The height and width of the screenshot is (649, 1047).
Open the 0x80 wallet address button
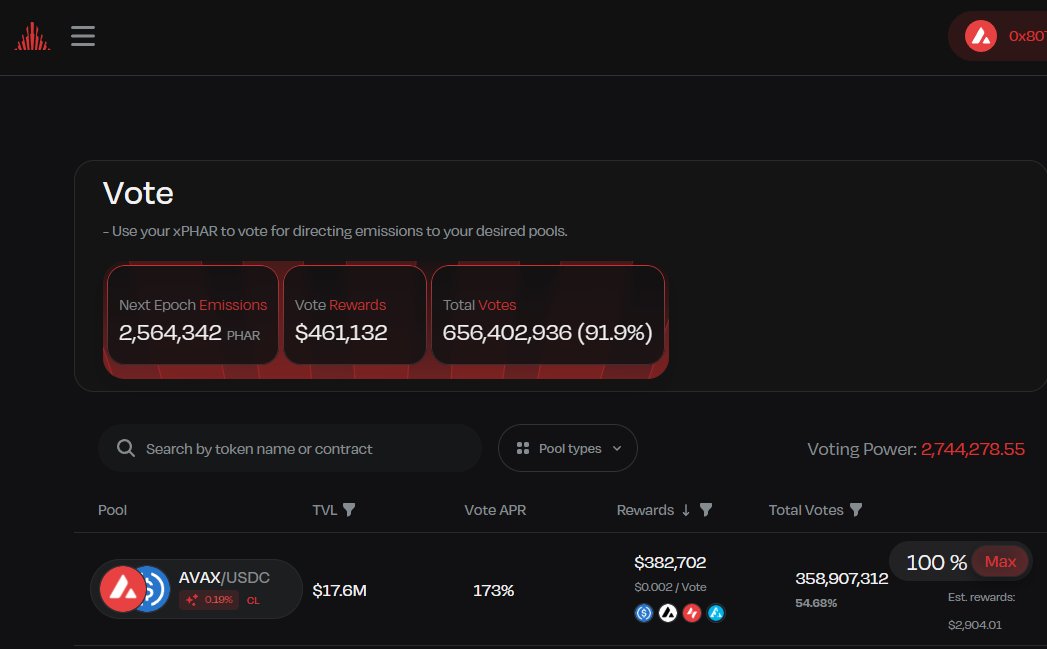point(1000,36)
